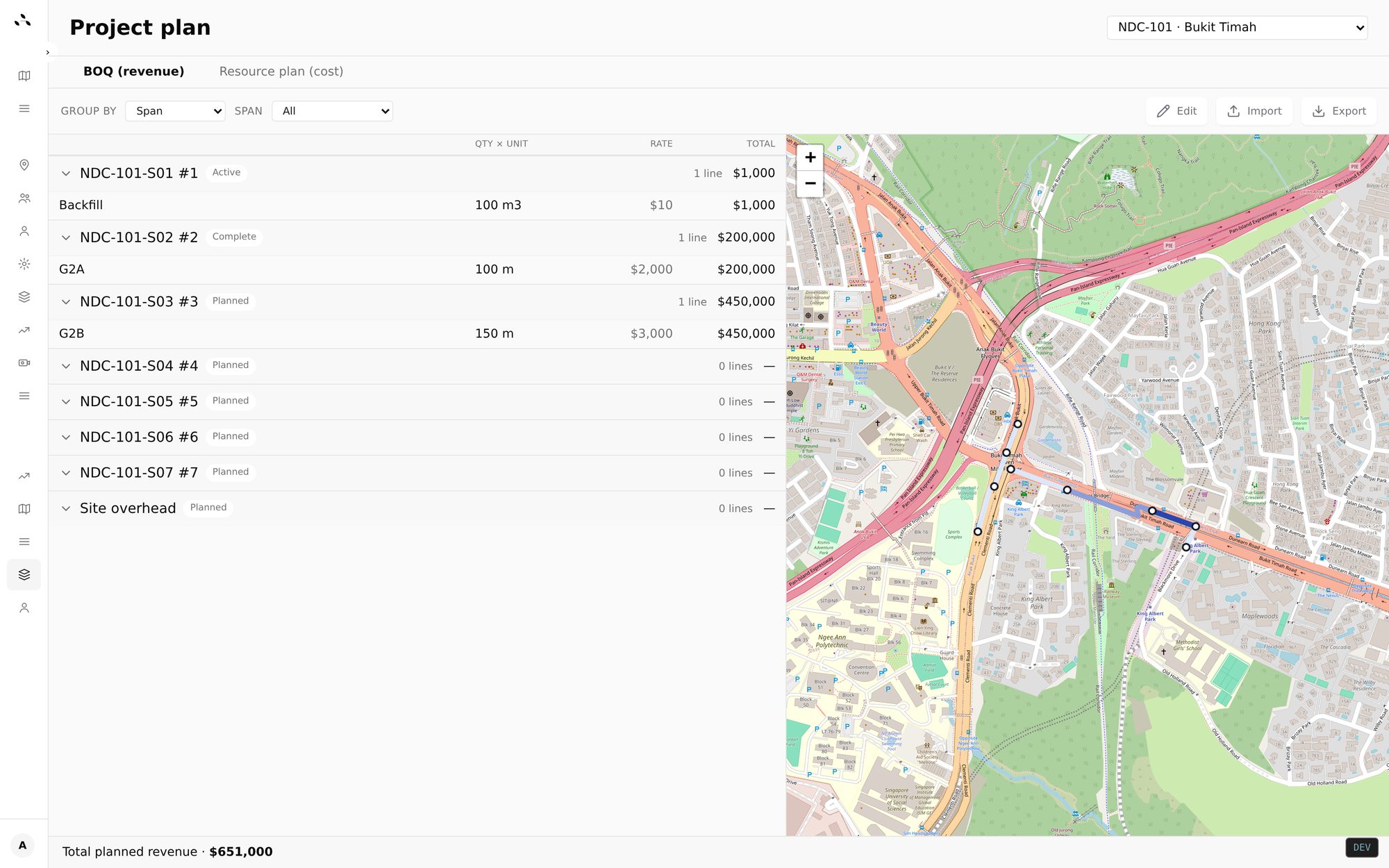
Task: Open the trend arrow icon above the camera icon
Action: pos(24,330)
